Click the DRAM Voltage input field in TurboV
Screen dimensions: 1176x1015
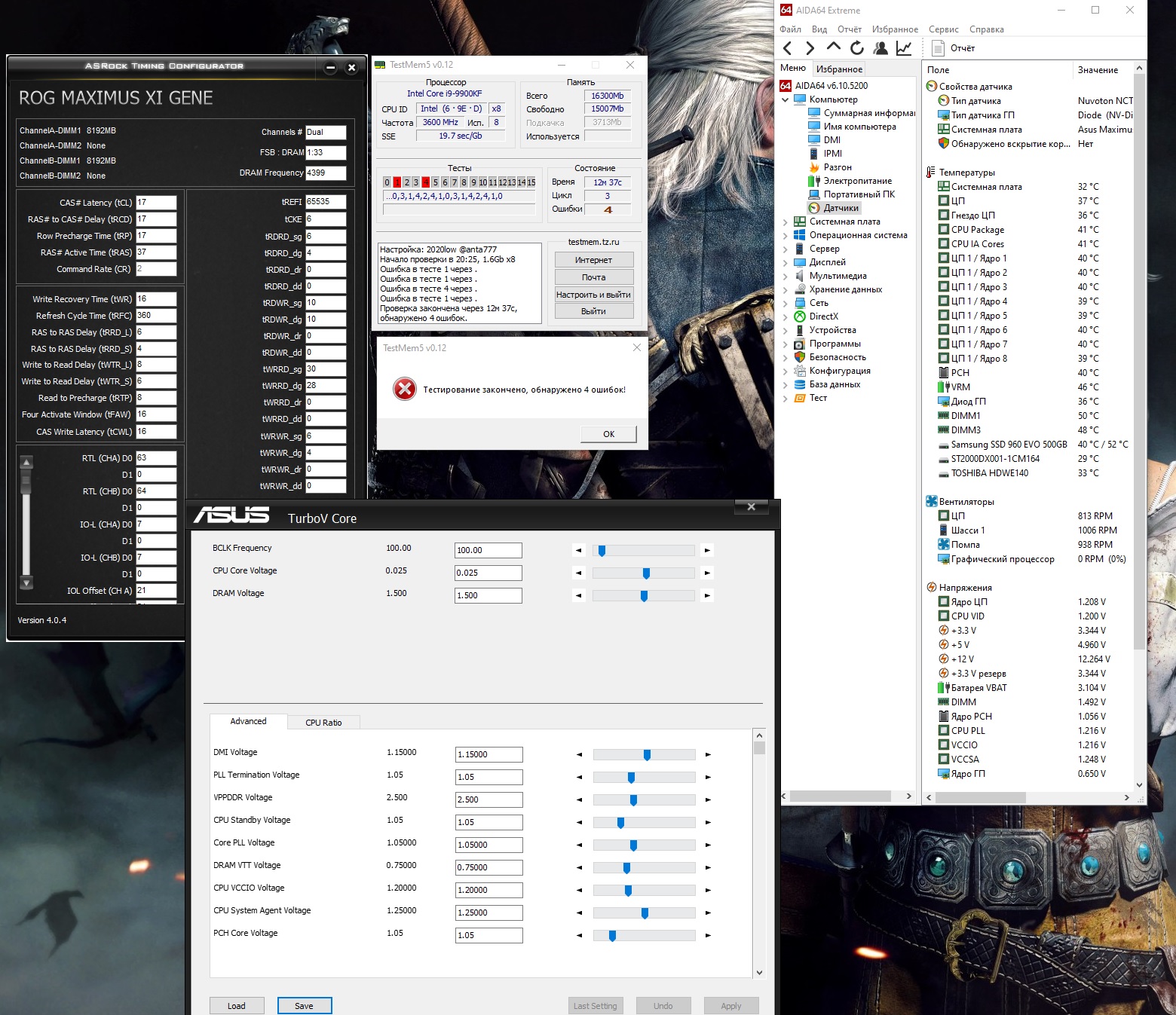pos(488,595)
